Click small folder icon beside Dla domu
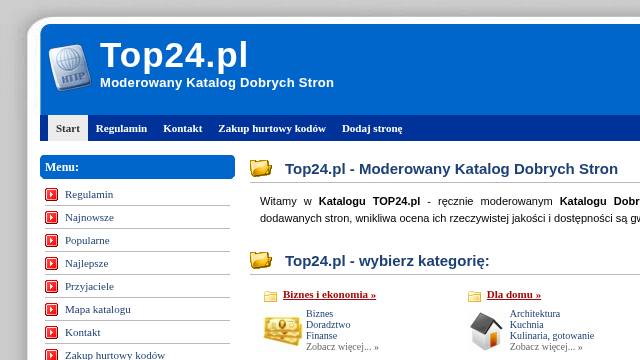 (474, 296)
